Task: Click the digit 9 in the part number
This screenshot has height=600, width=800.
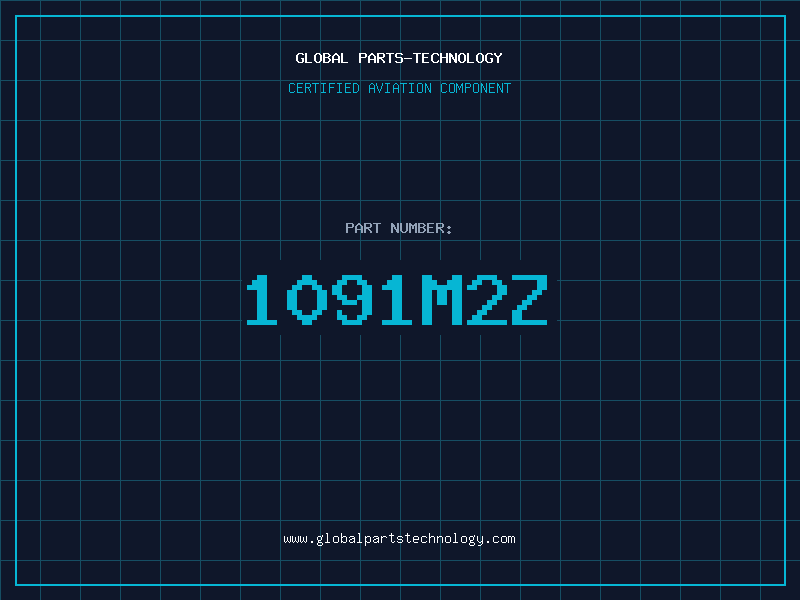Action: pyautogui.click(x=352, y=300)
